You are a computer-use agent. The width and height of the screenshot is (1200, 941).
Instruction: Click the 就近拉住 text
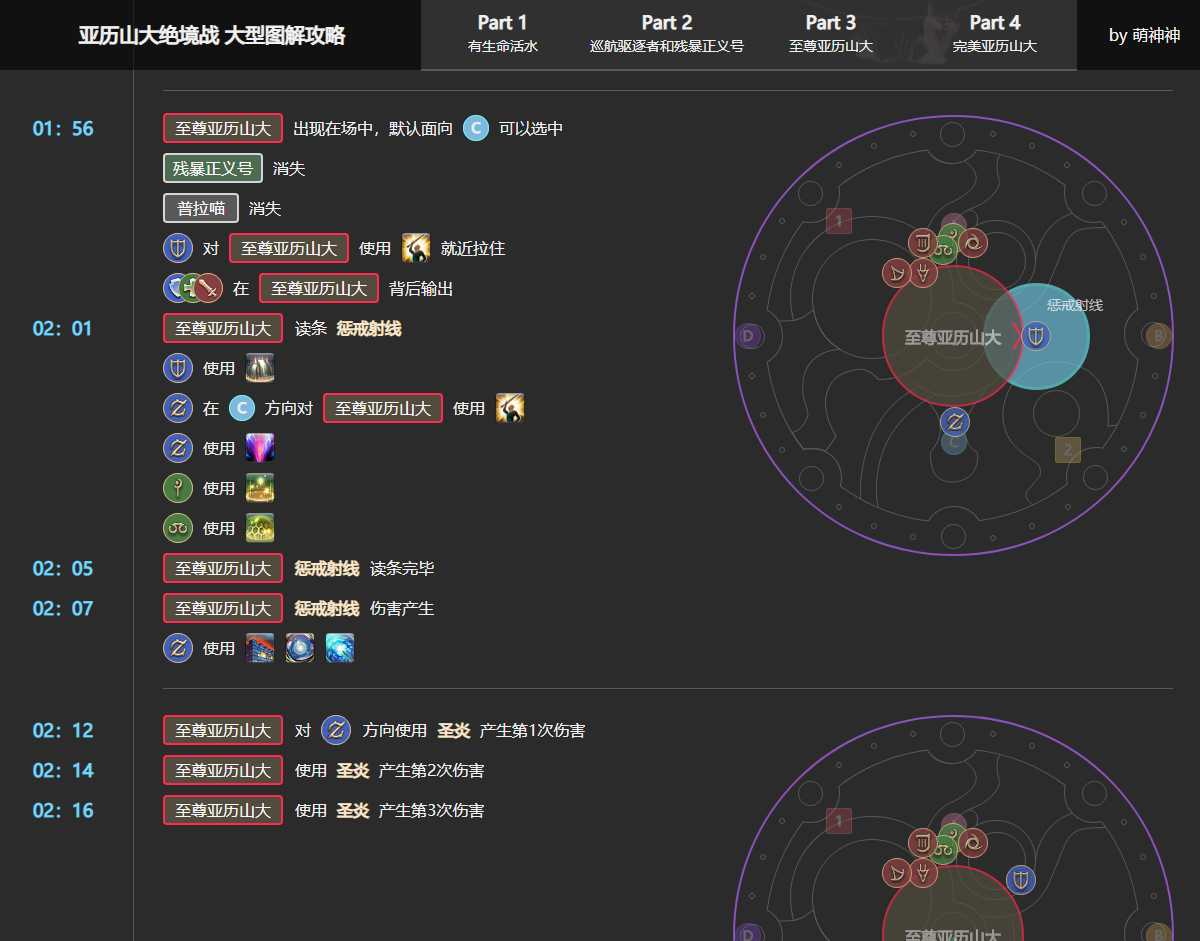(473, 248)
